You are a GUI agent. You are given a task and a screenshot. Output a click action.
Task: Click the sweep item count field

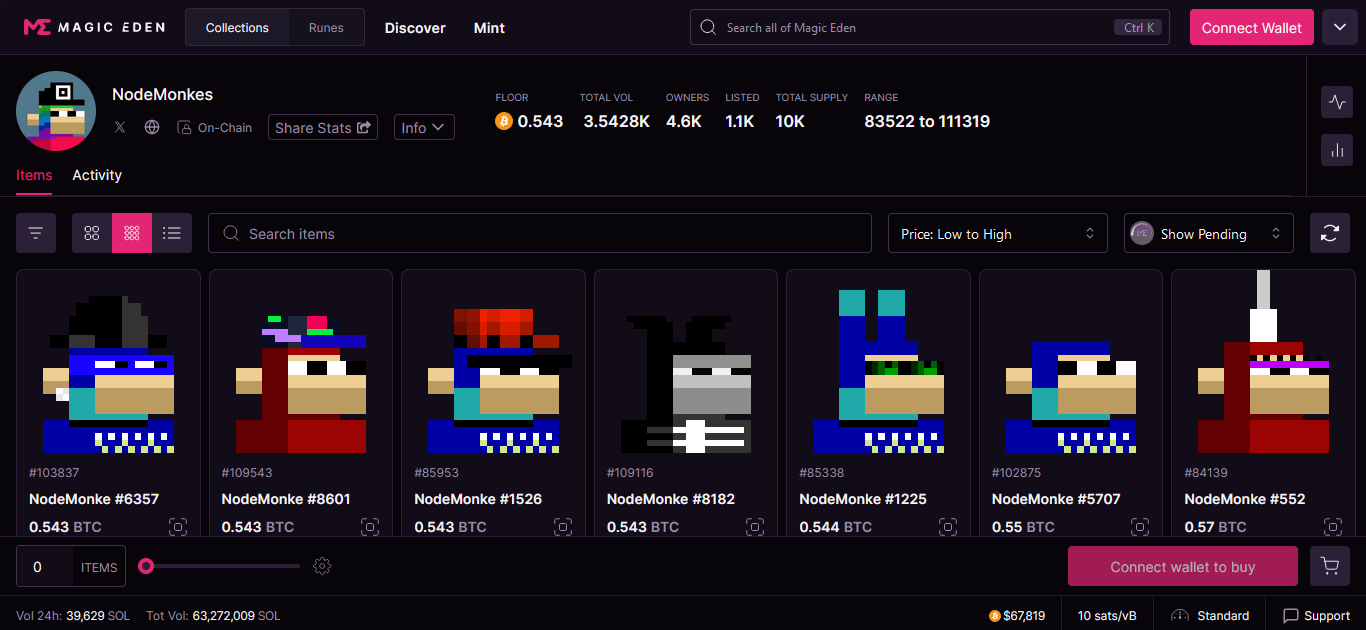[x=44, y=566]
